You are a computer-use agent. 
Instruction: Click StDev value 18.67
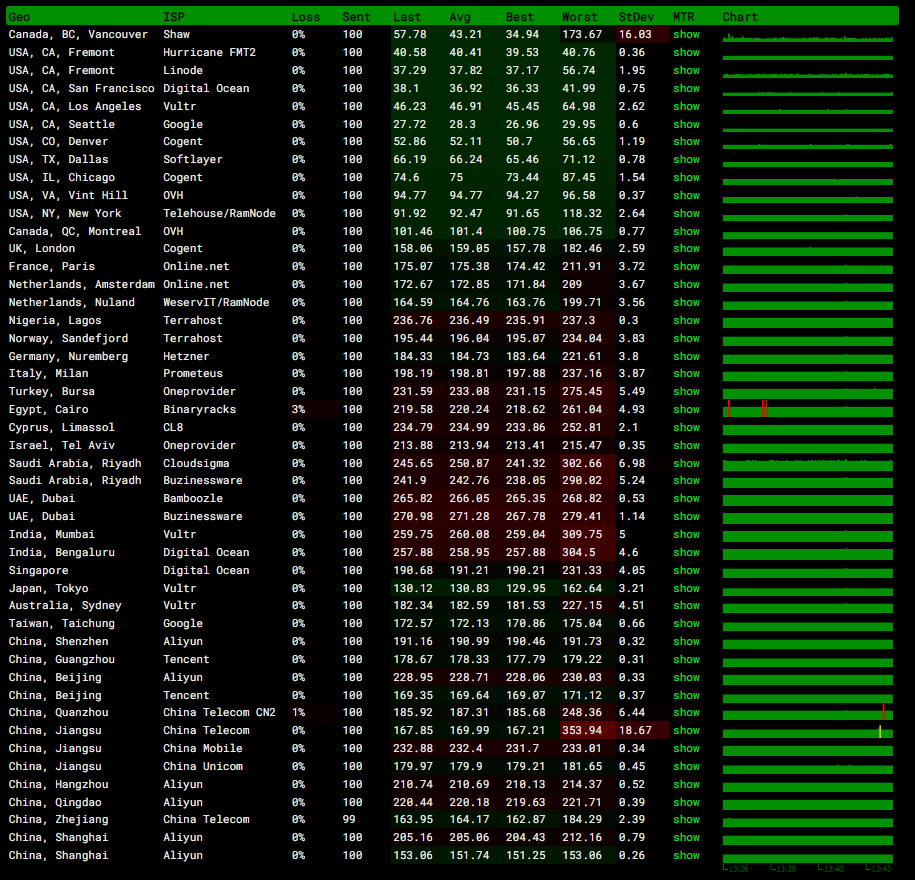[x=635, y=731]
